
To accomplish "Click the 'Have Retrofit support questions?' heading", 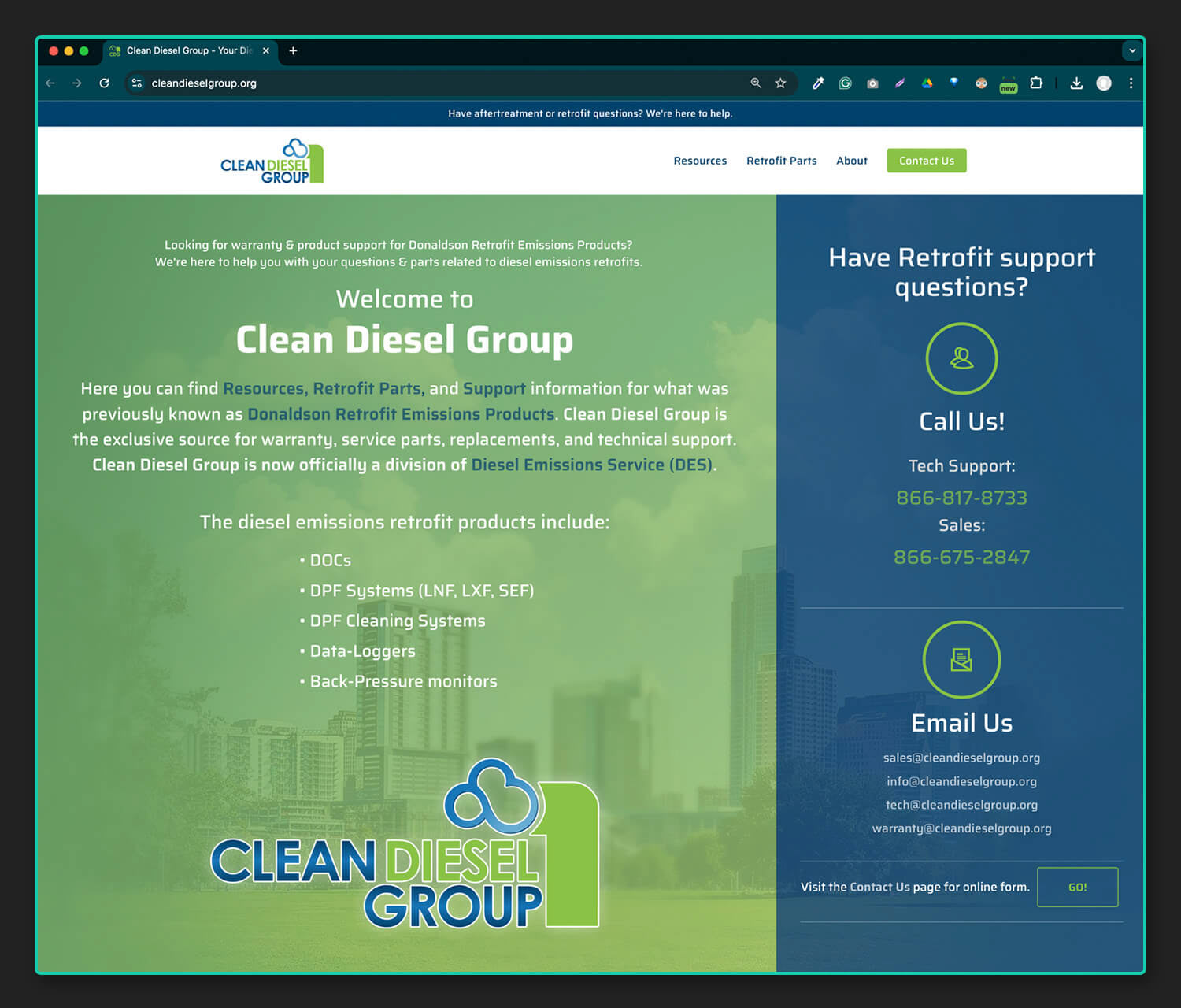I will point(961,272).
